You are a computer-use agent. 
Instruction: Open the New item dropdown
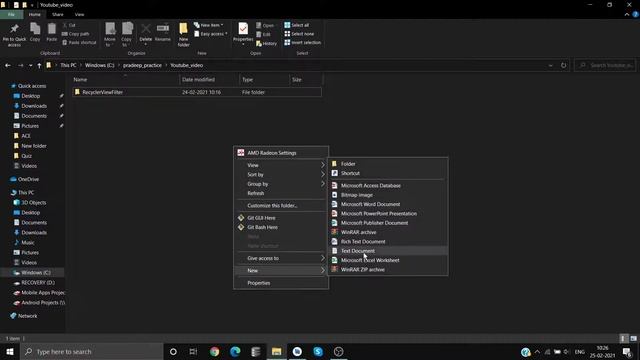209,25
